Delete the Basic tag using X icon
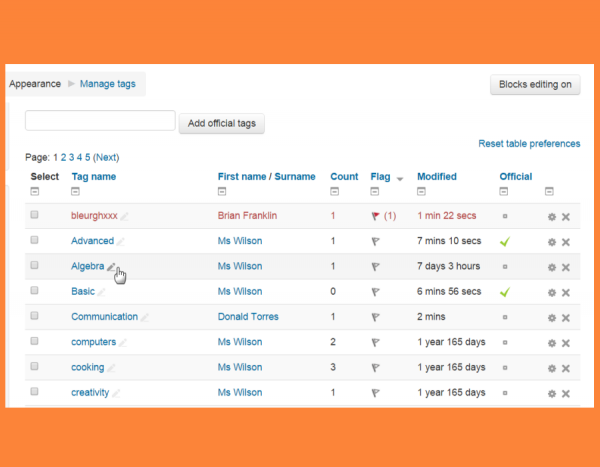Screen dimensions: 600x467 (x=565, y=293)
